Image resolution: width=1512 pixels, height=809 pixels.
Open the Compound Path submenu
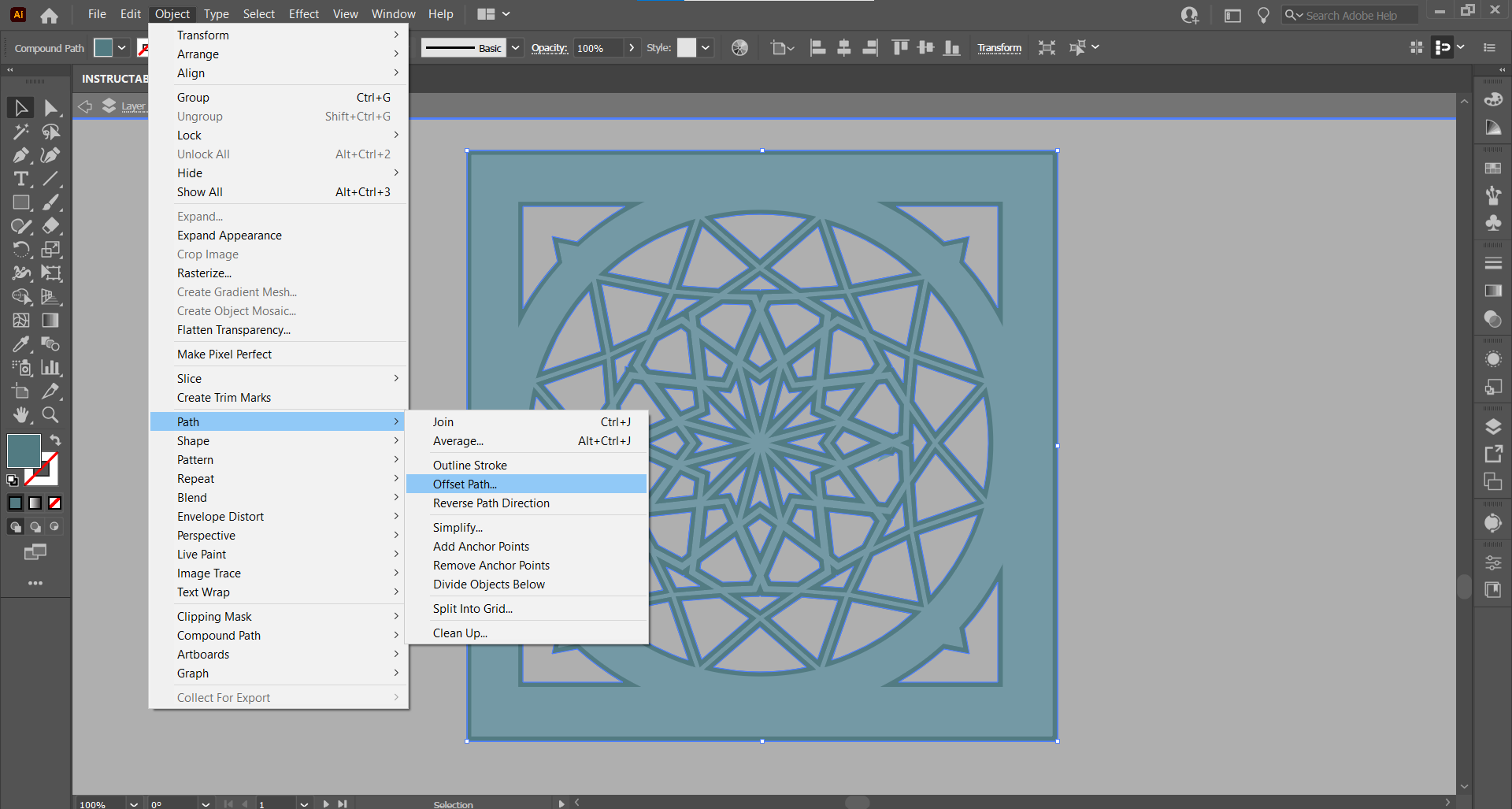click(x=218, y=635)
